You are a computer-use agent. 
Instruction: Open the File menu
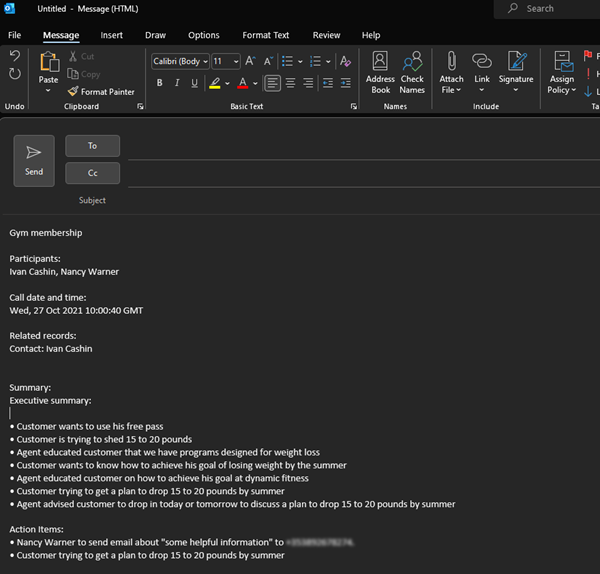pos(15,35)
